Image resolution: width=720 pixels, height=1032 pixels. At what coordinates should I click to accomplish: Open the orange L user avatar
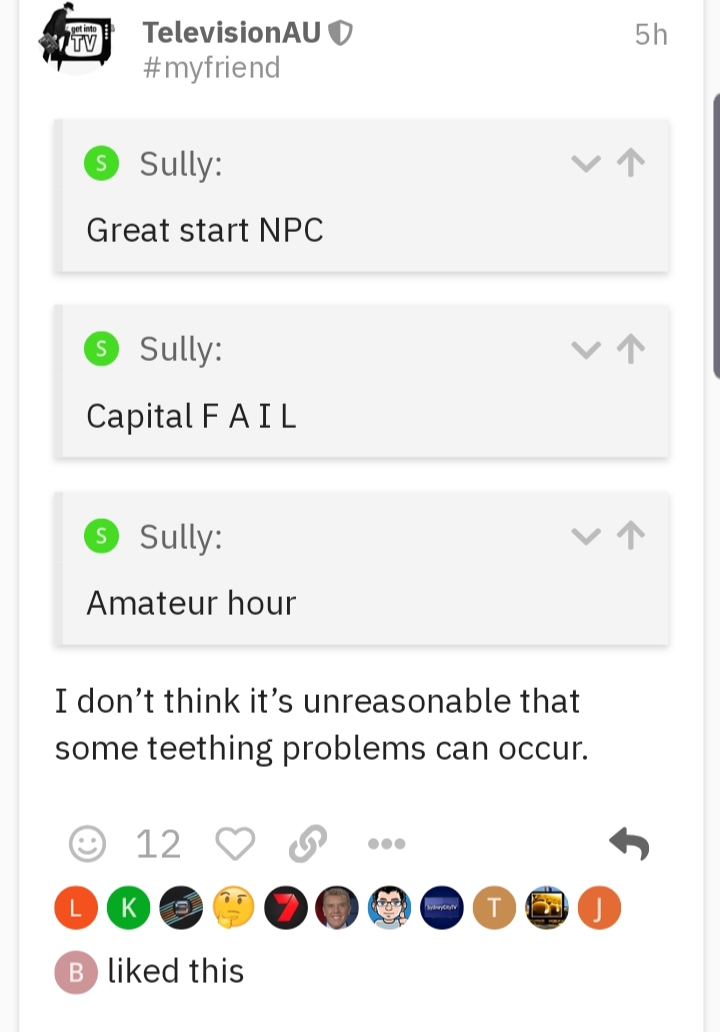click(75, 908)
